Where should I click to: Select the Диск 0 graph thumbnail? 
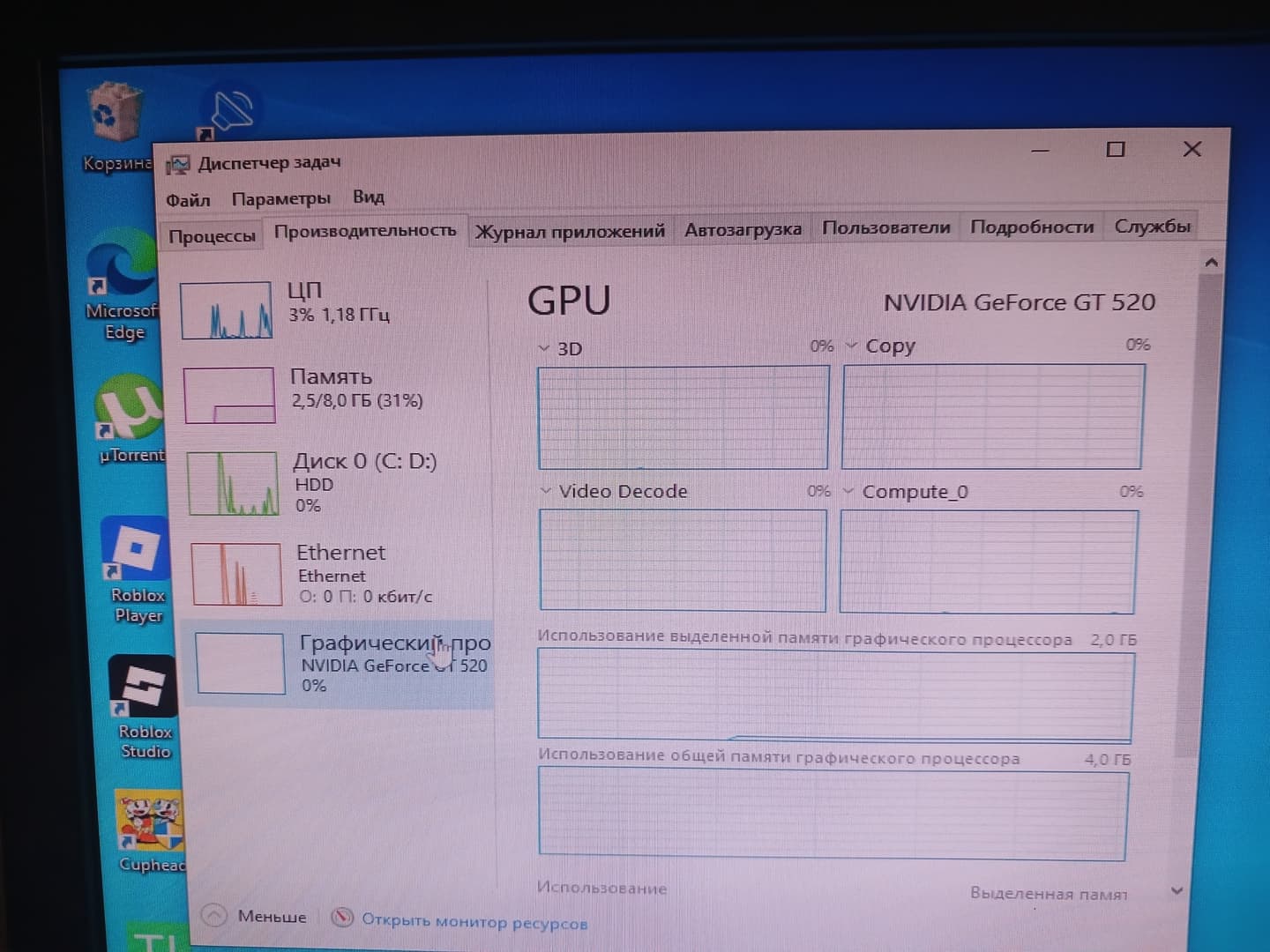point(233,483)
